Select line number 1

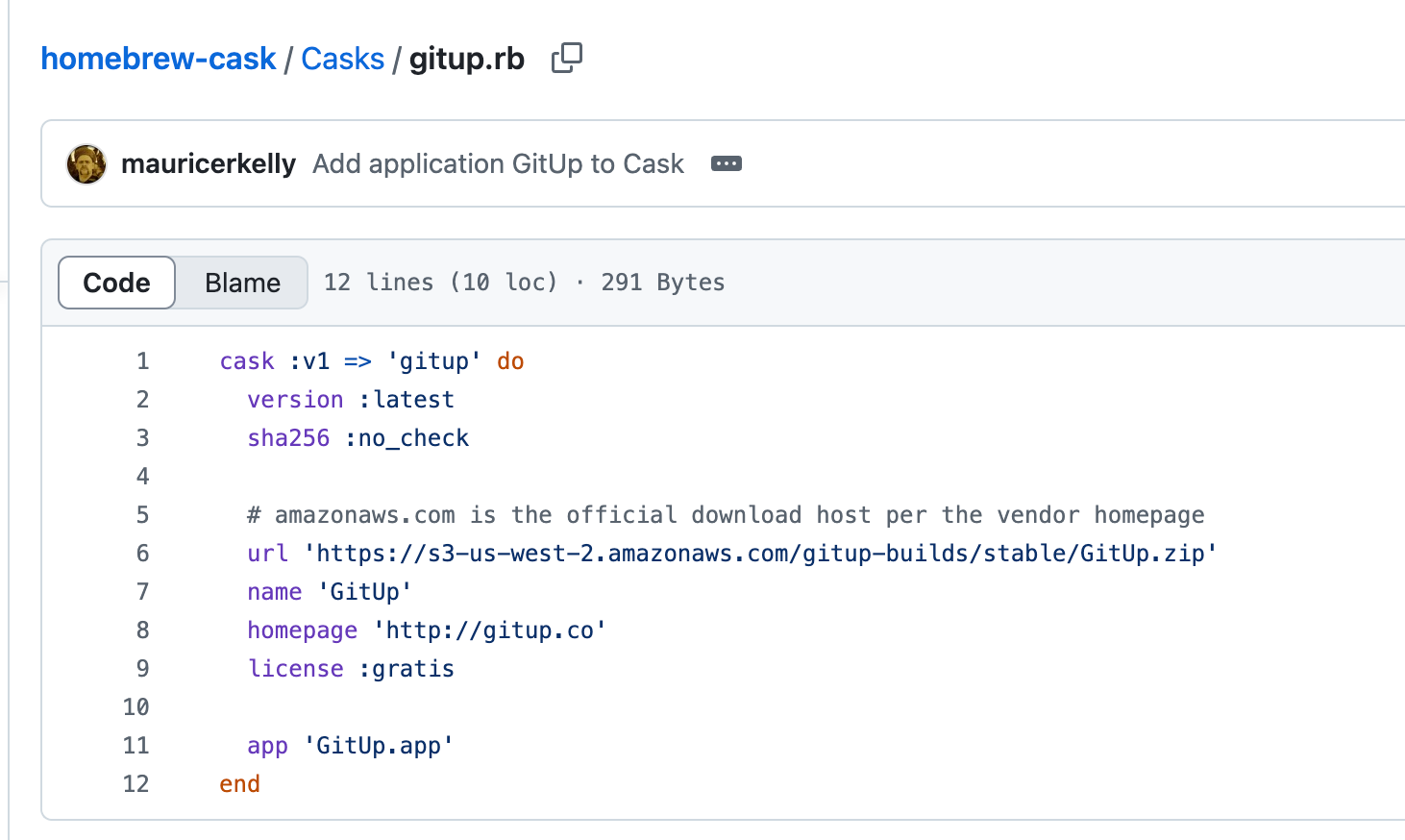click(x=142, y=361)
